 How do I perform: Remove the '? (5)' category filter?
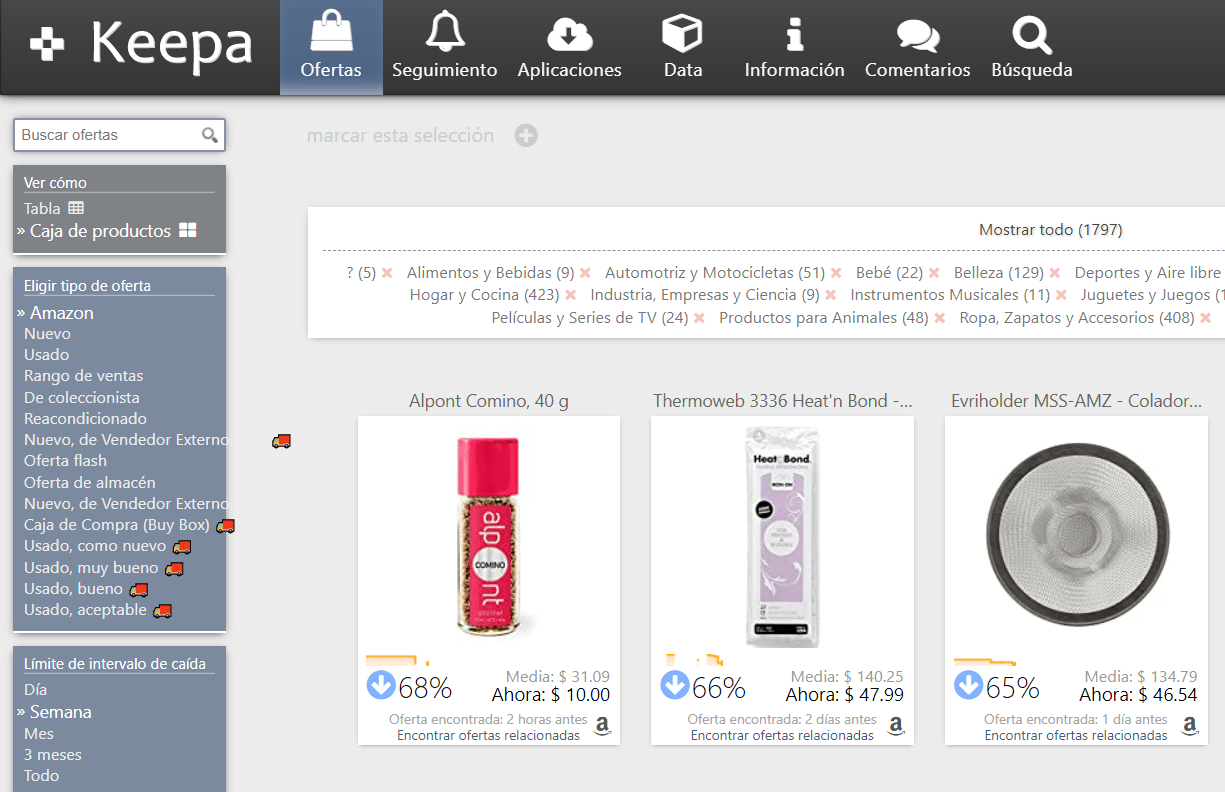pyautogui.click(x=387, y=273)
